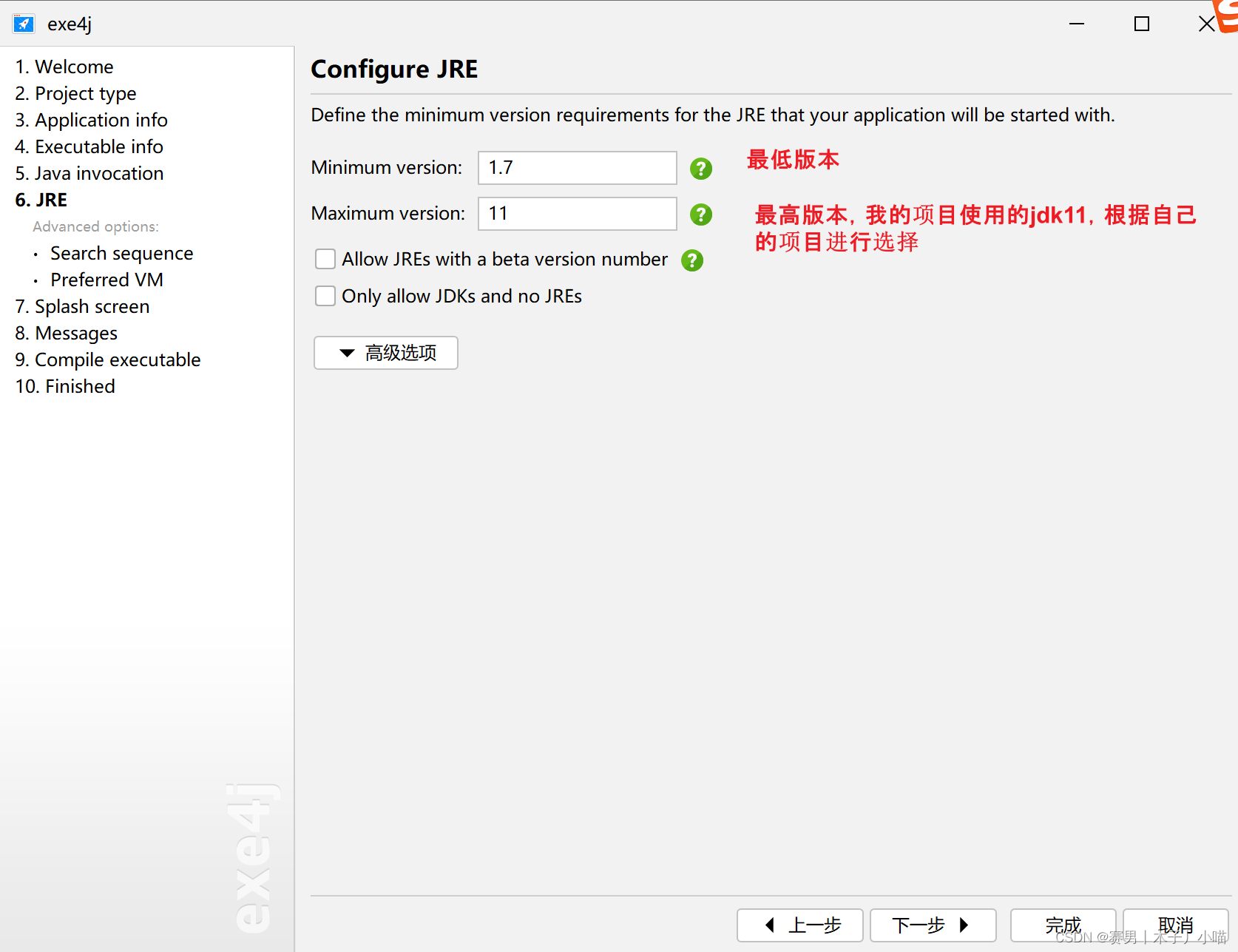This screenshot has height=952, width=1238.
Task: Click the Minimum version input field
Action: pyautogui.click(x=578, y=168)
